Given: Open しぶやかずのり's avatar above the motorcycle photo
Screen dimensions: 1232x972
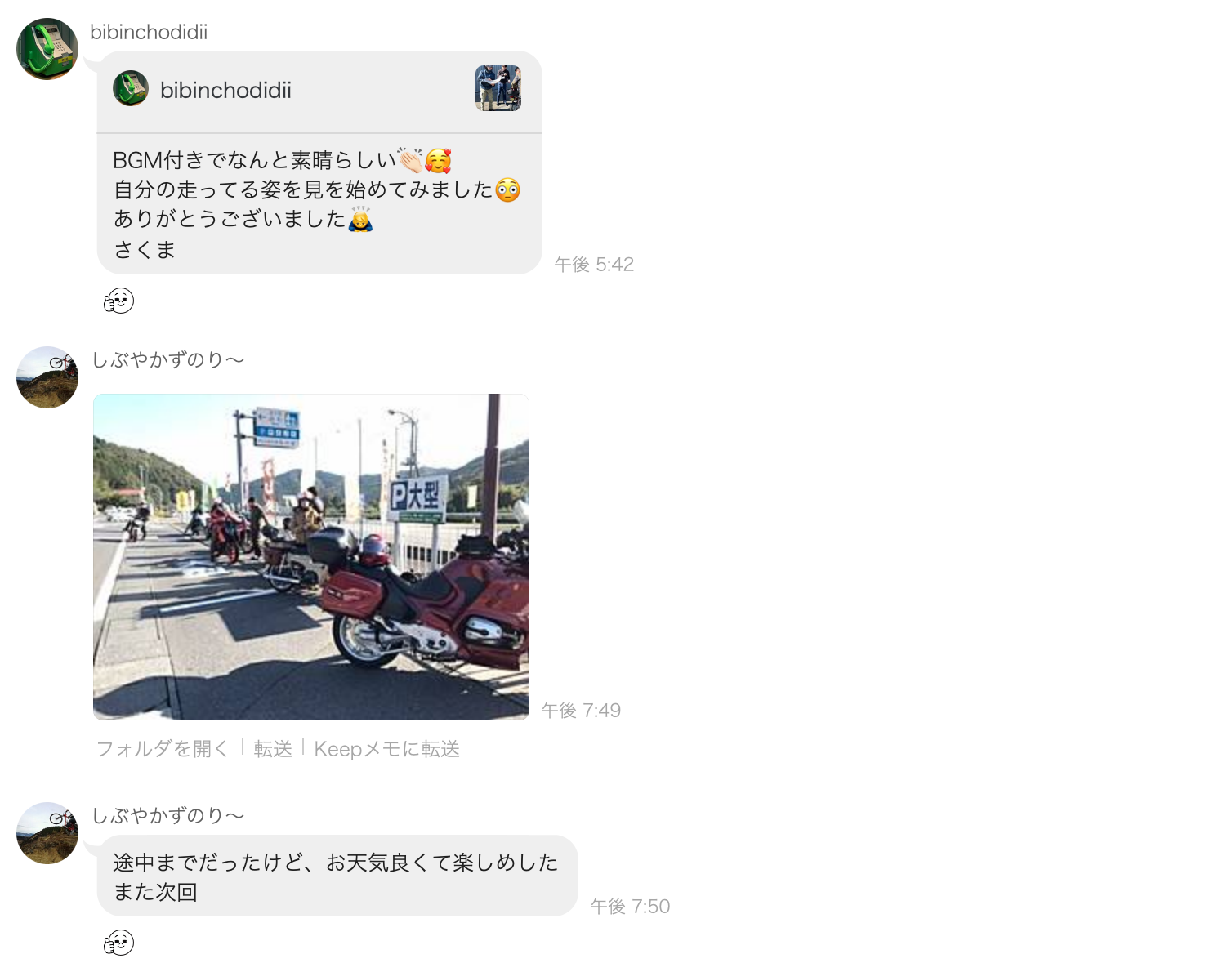Looking at the screenshot, I should 47,377.
